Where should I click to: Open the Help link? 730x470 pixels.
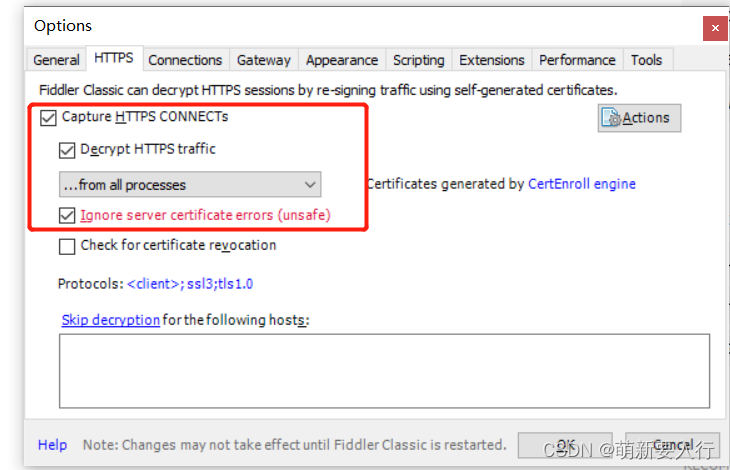click(52, 445)
